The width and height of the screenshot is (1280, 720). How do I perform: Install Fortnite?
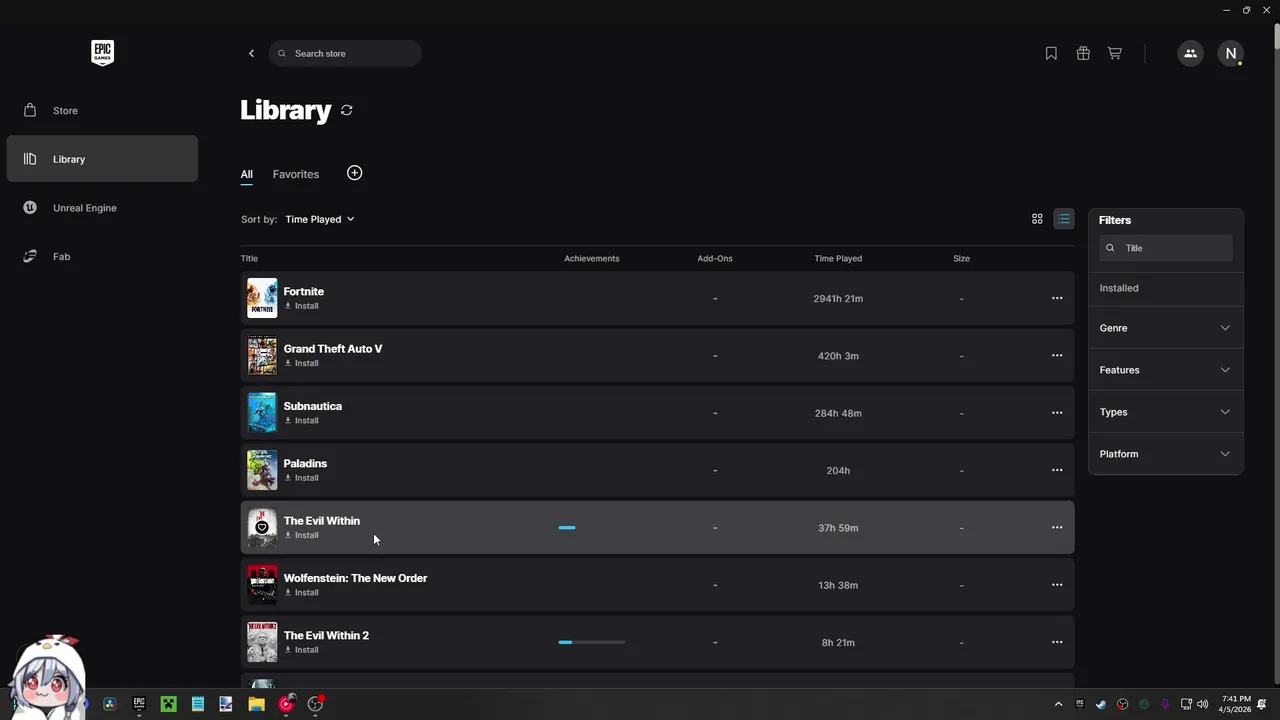302,306
